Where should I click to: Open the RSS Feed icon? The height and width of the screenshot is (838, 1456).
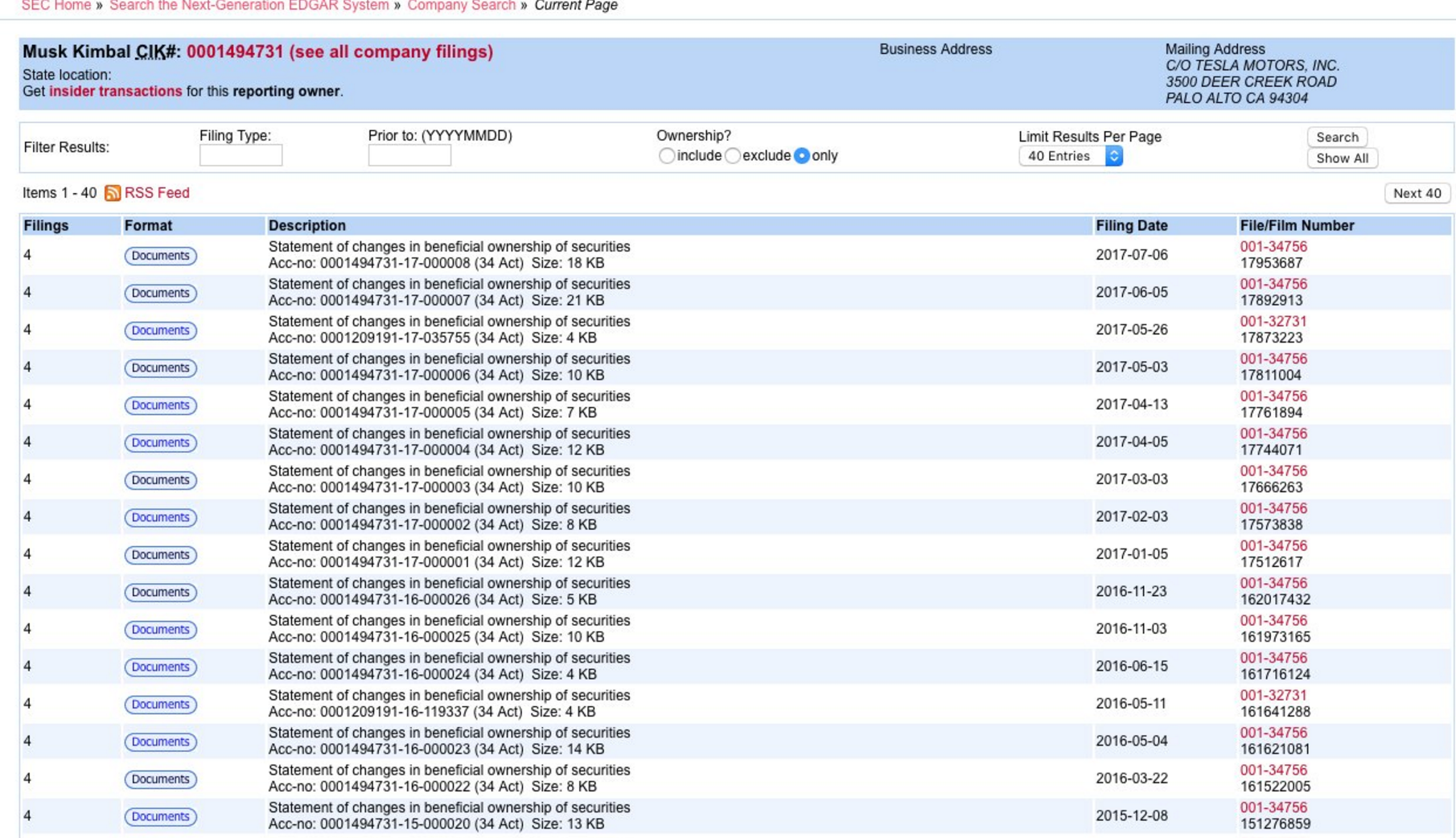click(x=113, y=193)
